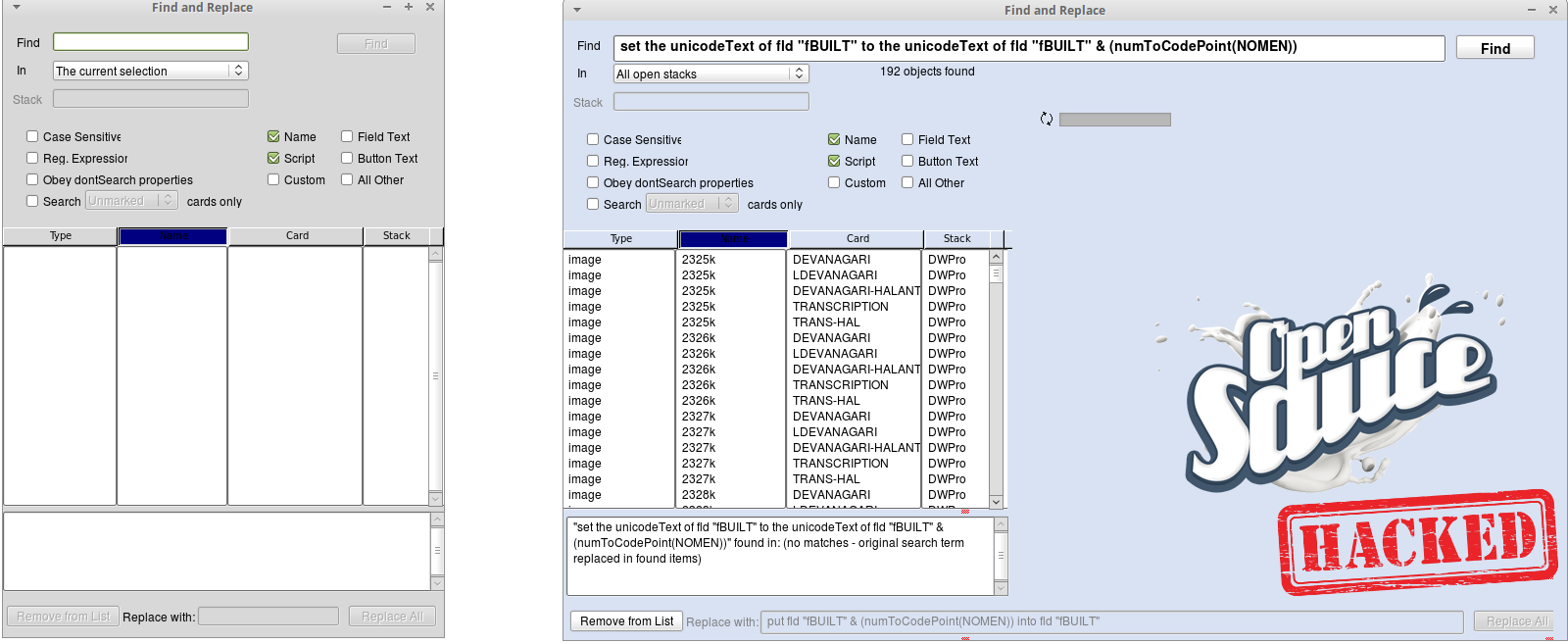
Task: Click the '192 objects found' status text
Action: coord(927,72)
